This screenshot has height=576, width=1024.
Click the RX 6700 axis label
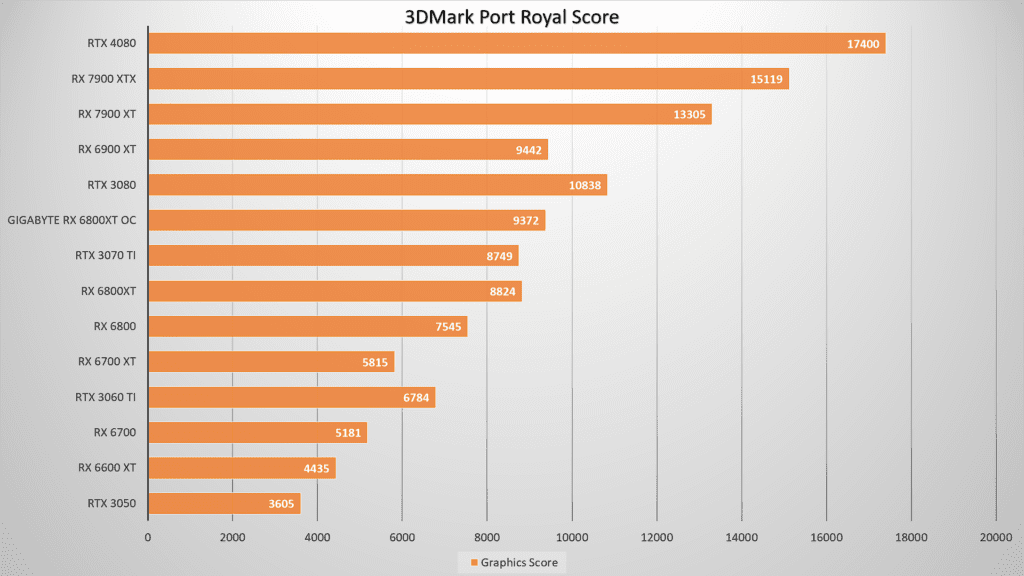(x=115, y=432)
